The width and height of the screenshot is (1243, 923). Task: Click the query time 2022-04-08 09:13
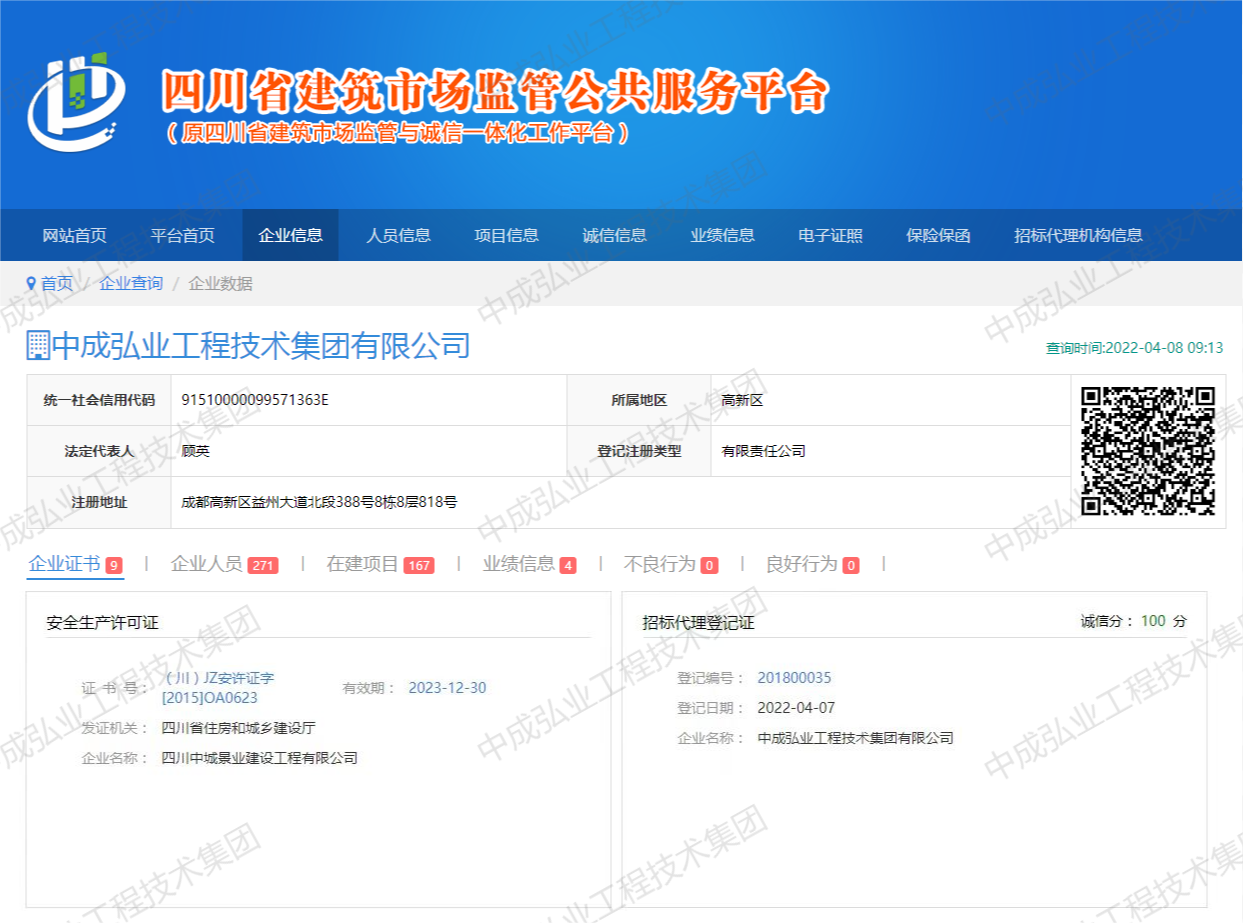click(x=1134, y=348)
